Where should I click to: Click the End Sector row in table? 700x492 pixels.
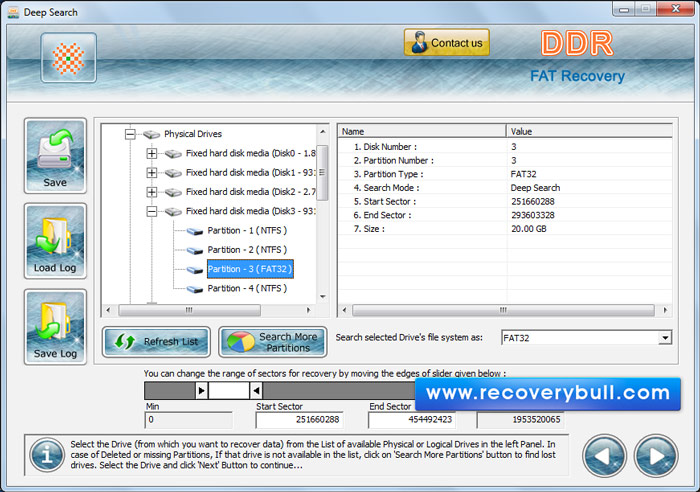click(x=505, y=215)
